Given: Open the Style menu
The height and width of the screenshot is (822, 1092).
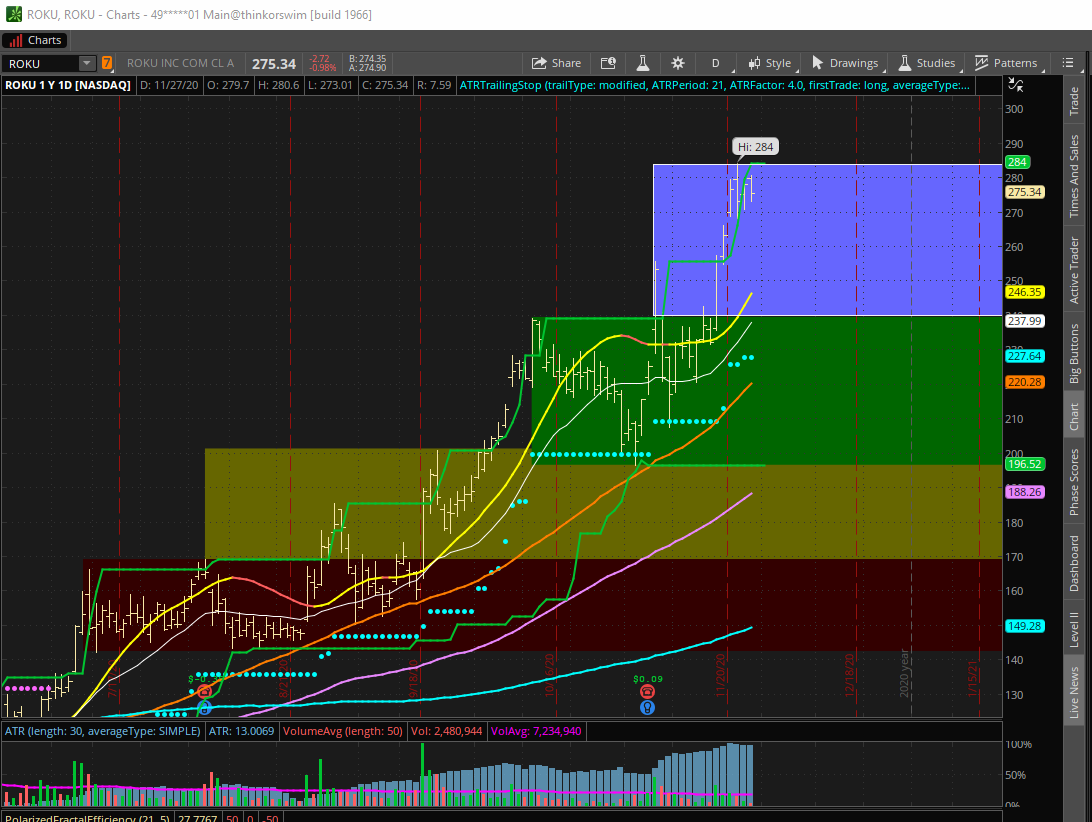Looking at the screenshot, I should tap(770, 63).
